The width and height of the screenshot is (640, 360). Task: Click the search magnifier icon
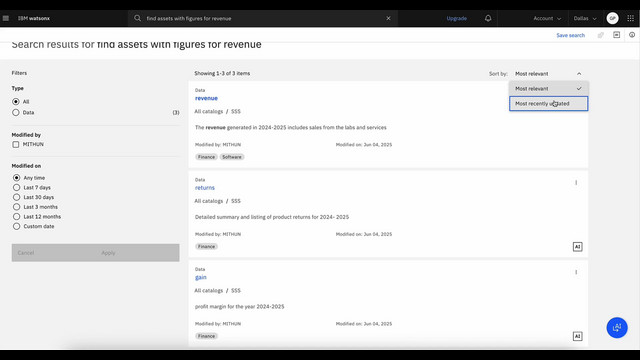coord(138,18)
